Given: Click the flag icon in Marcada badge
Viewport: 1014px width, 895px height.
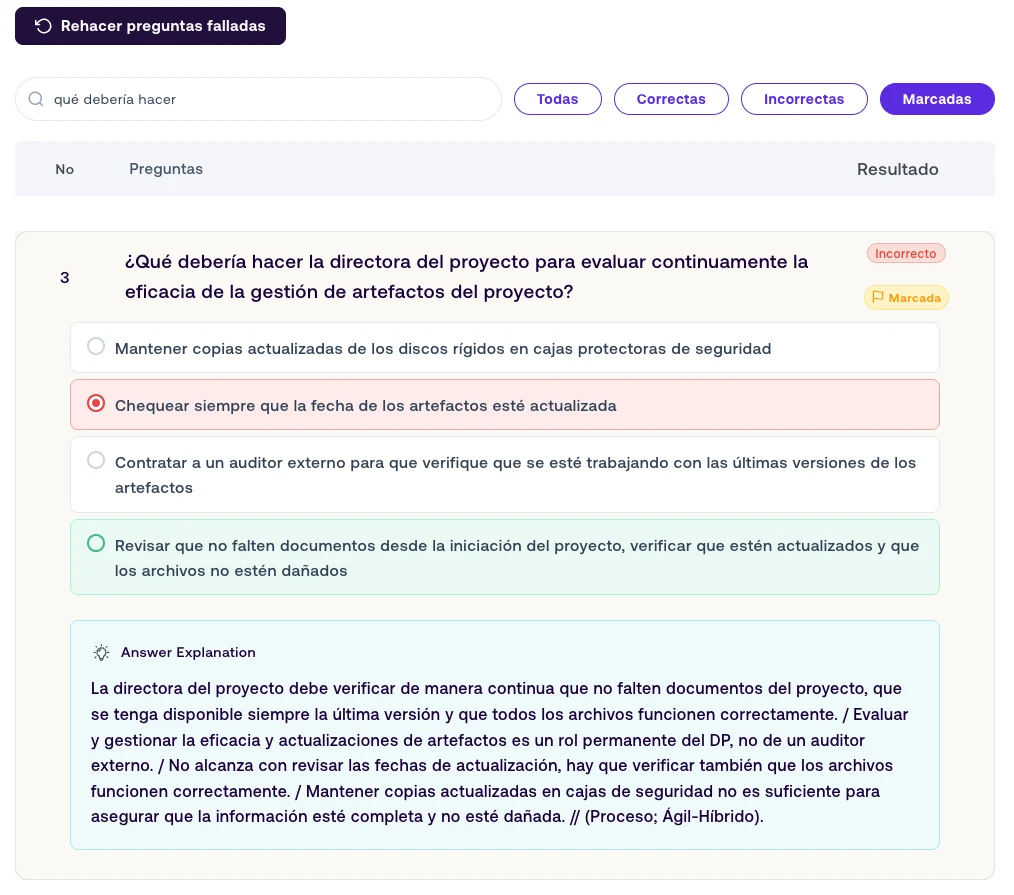Looking at the screenshot, I should coord(878,297).
